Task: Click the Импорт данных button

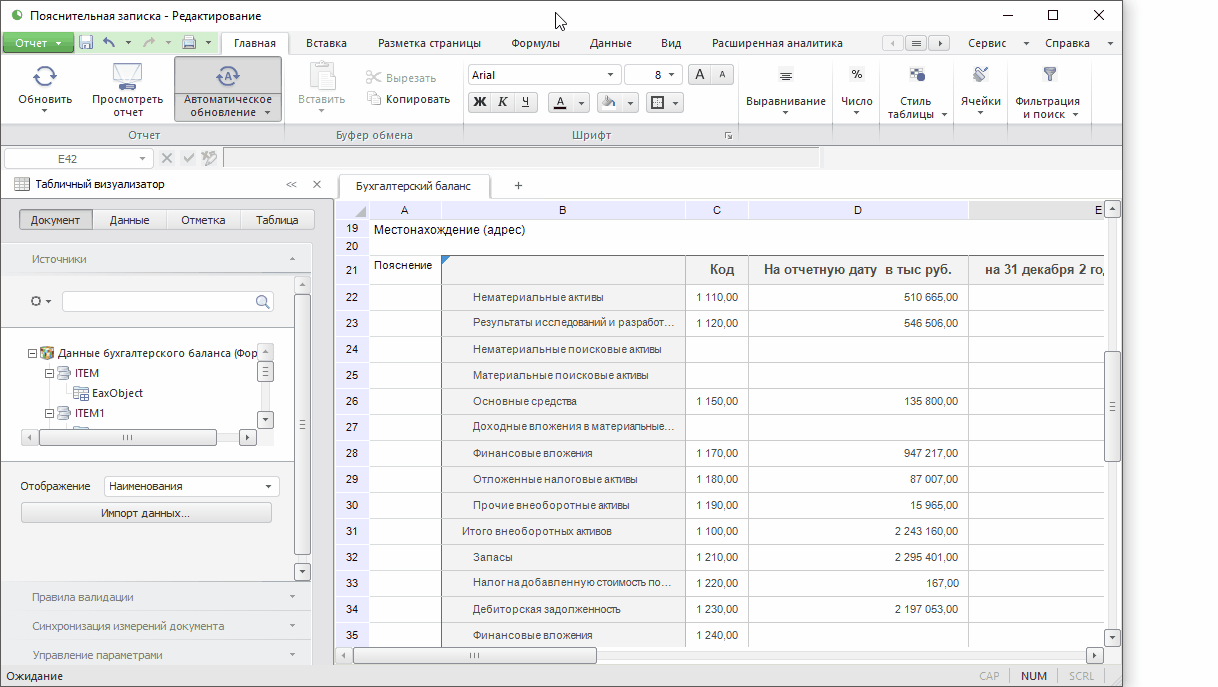Action: coord(146,513)
